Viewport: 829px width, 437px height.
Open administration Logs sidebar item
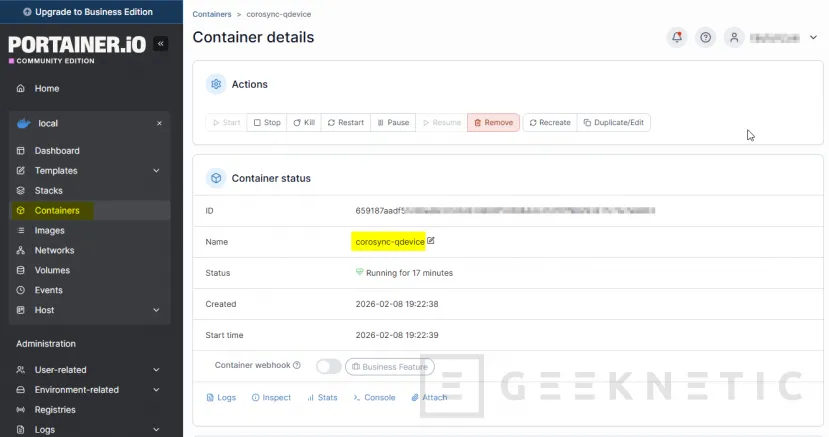pos(45,430)
